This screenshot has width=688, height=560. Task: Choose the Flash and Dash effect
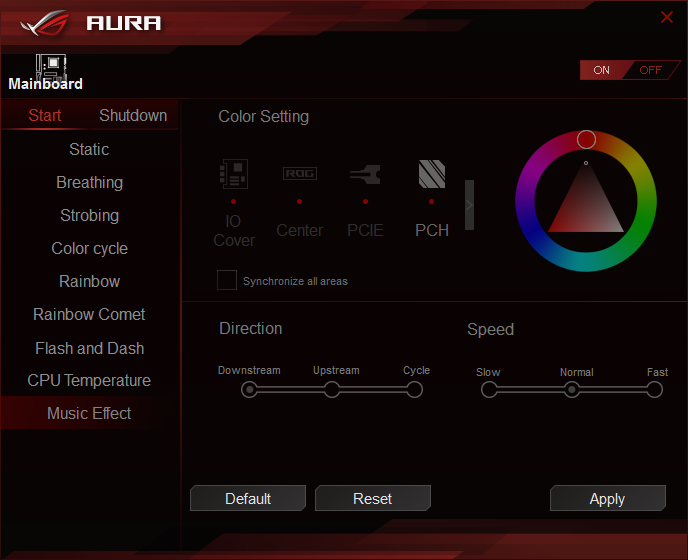tap(89, 348)
